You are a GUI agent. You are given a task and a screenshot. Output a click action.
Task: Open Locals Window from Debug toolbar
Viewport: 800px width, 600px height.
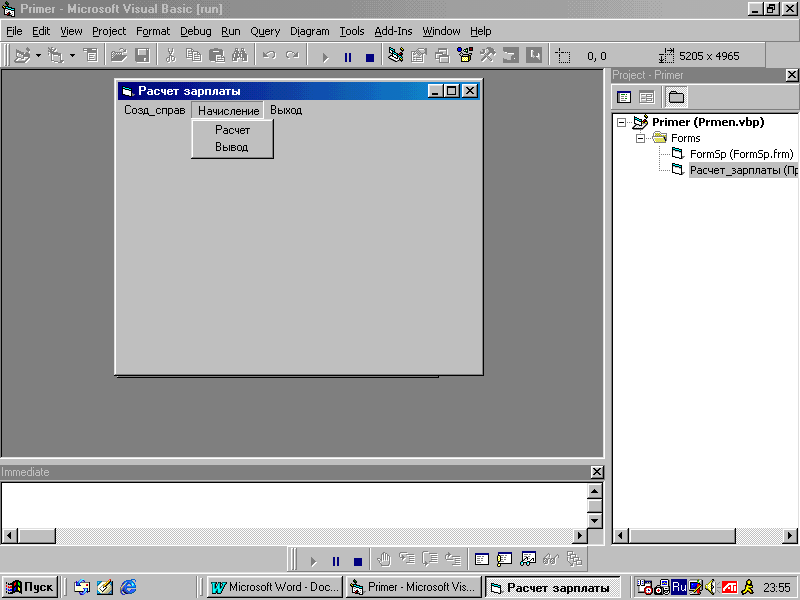[x=482, y=560]
